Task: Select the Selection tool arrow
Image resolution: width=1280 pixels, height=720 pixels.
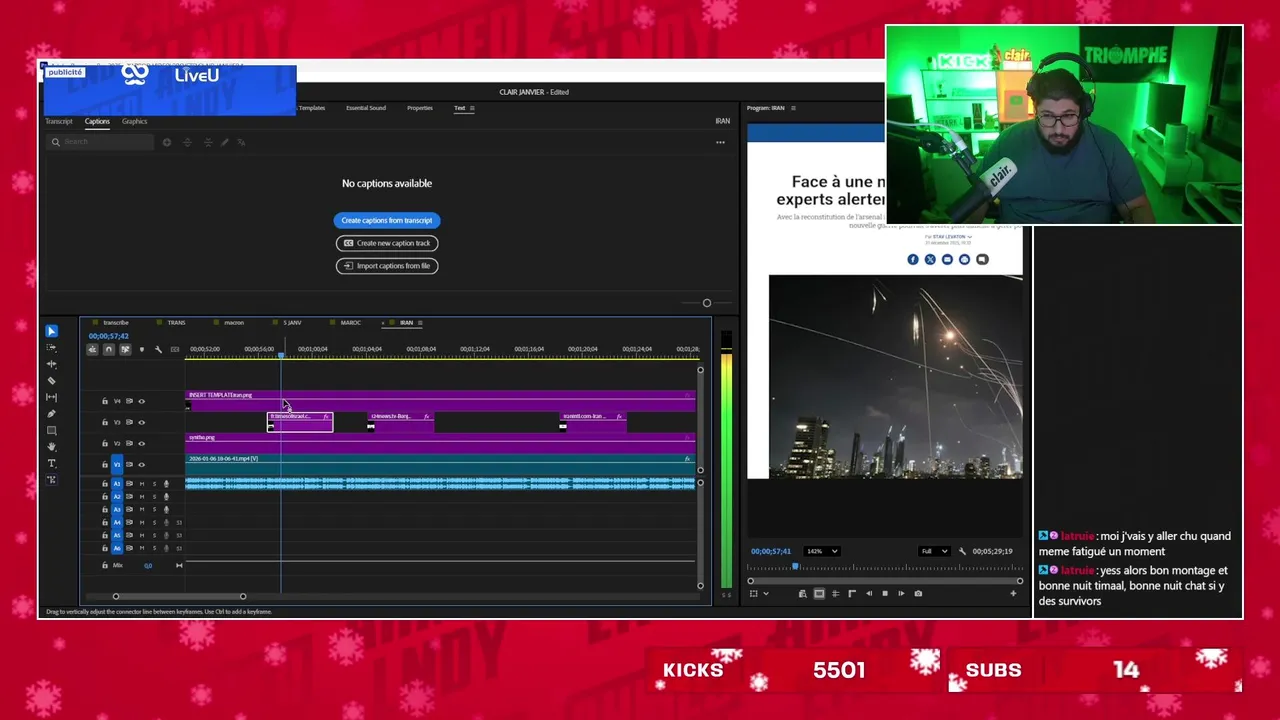Action: (51, 331)
